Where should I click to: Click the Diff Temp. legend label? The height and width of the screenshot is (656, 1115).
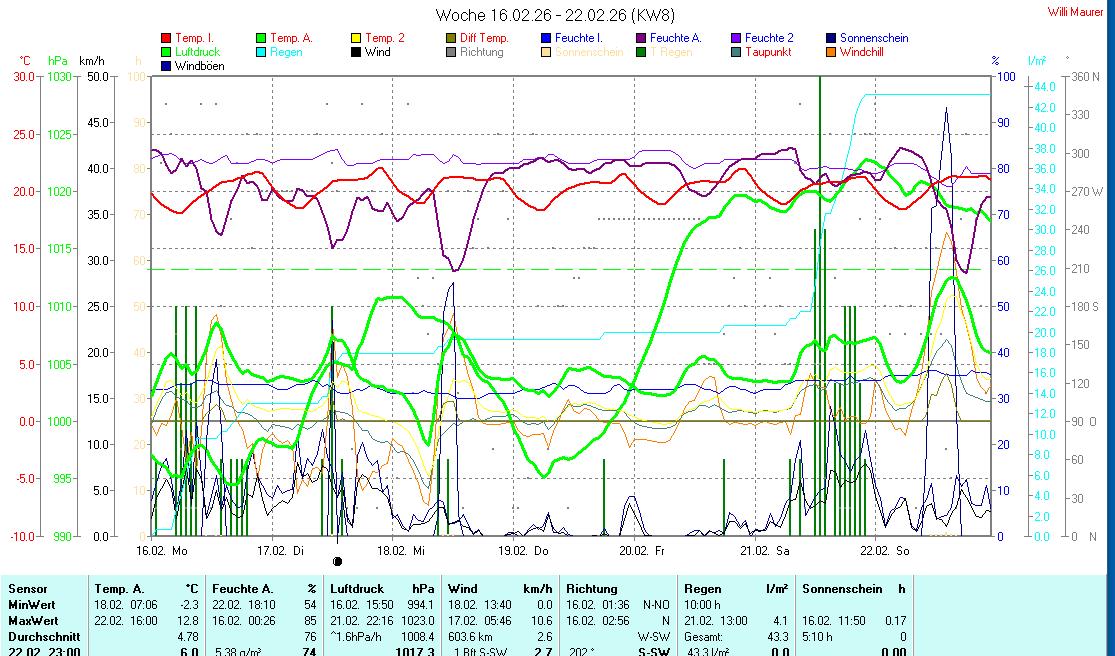tap(484, 38)
